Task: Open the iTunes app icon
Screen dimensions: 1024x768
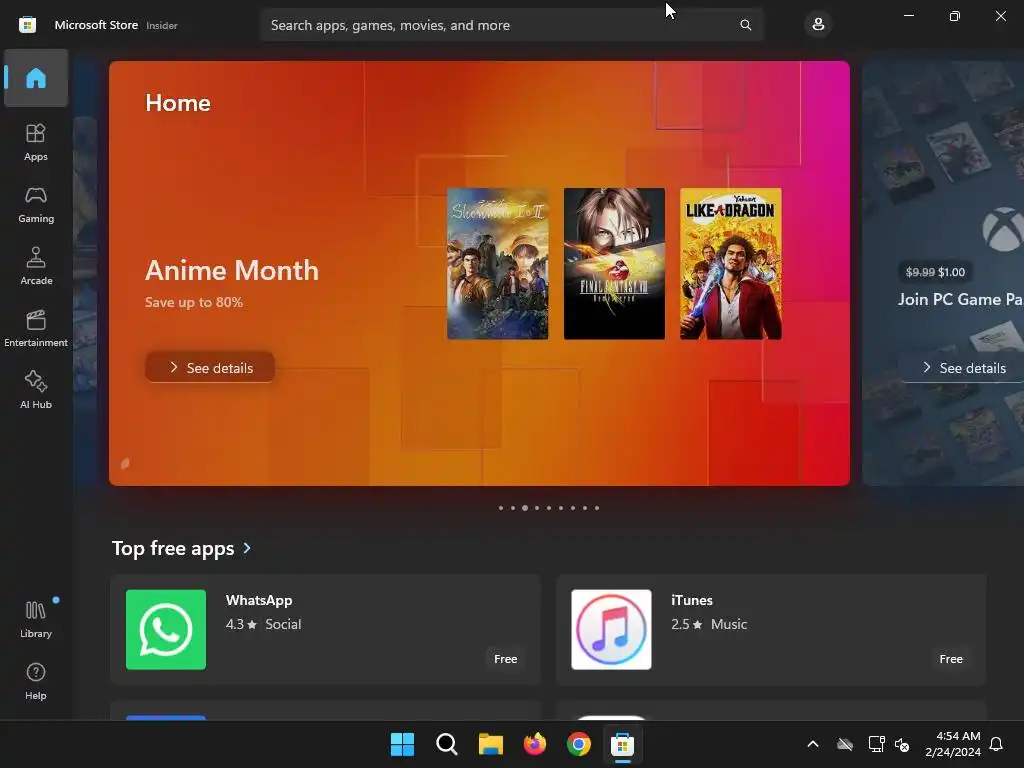Action: pyautogui.click(x=611, y=630)
